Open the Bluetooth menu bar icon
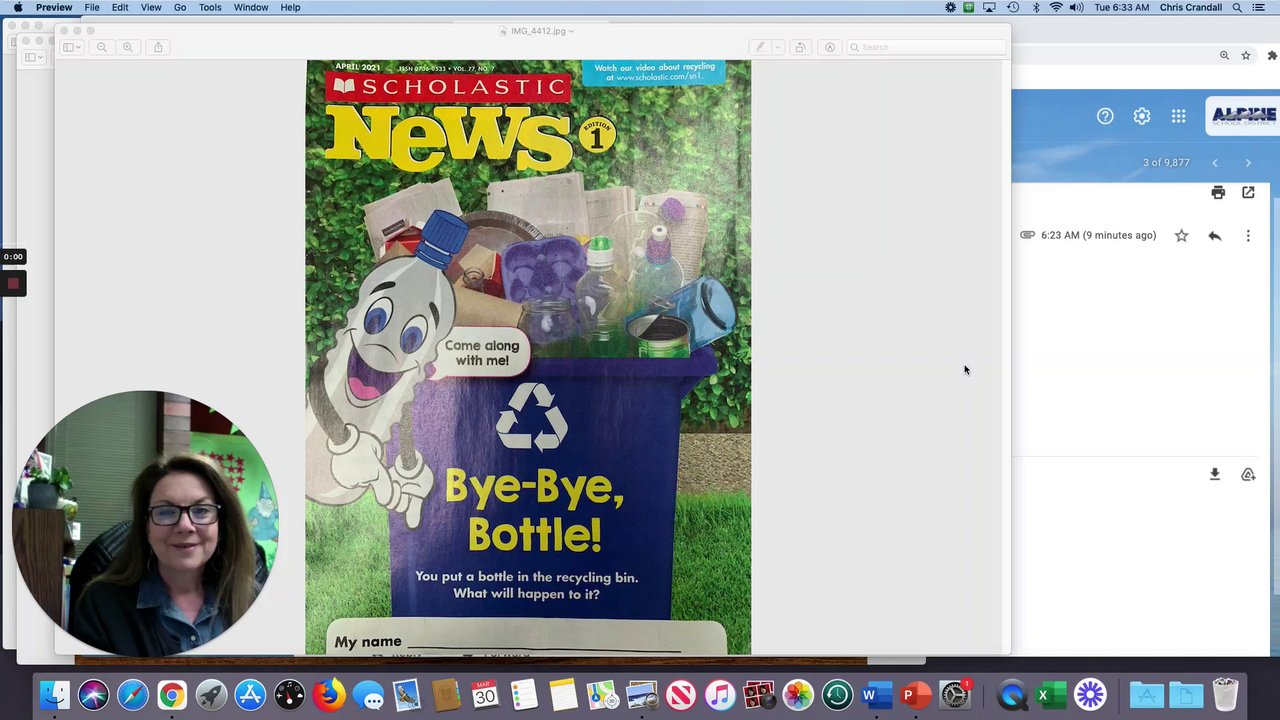Screen dimensions: 1280x720 [1036, 7]
